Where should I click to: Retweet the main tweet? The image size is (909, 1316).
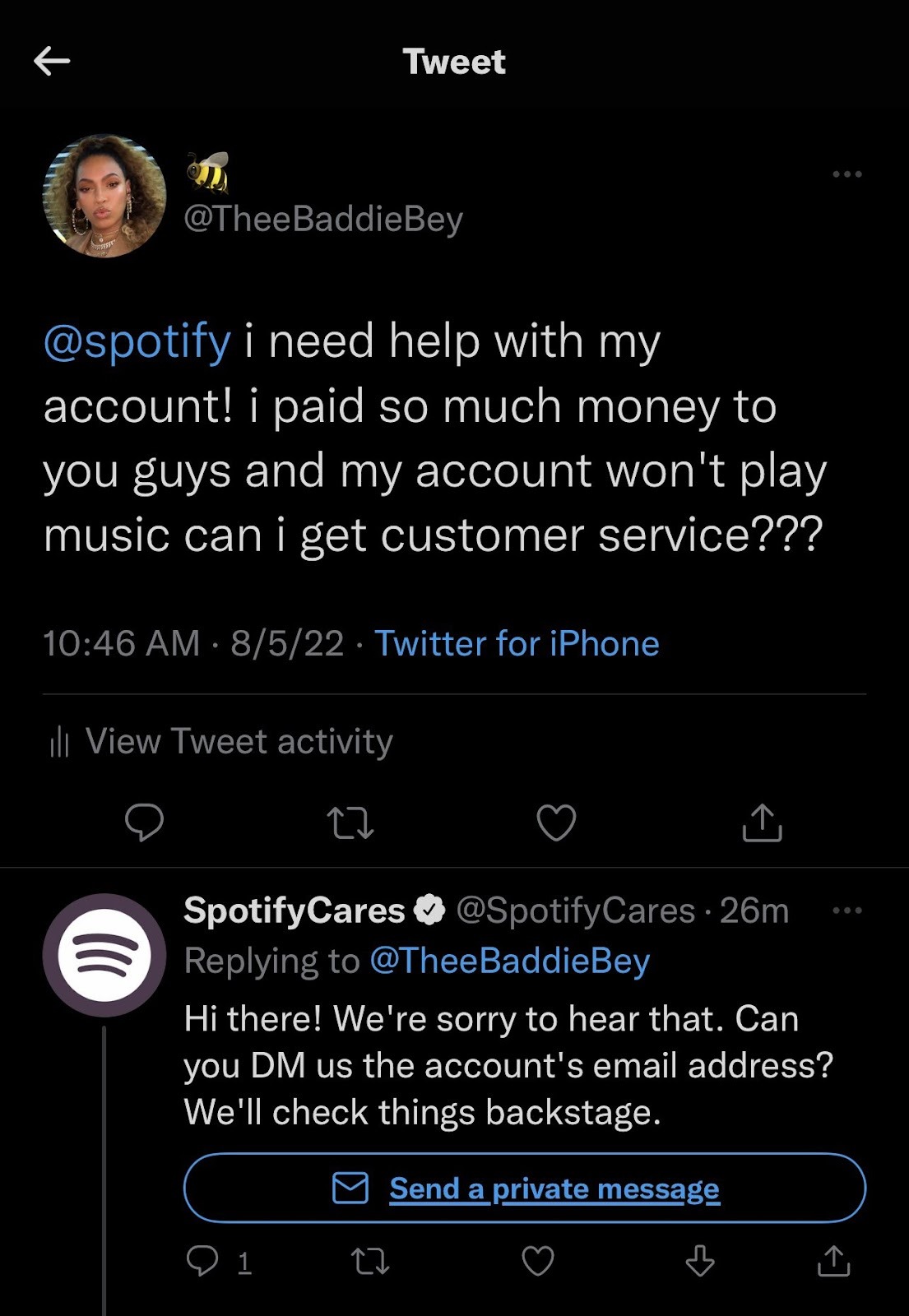tap(350, 822)
